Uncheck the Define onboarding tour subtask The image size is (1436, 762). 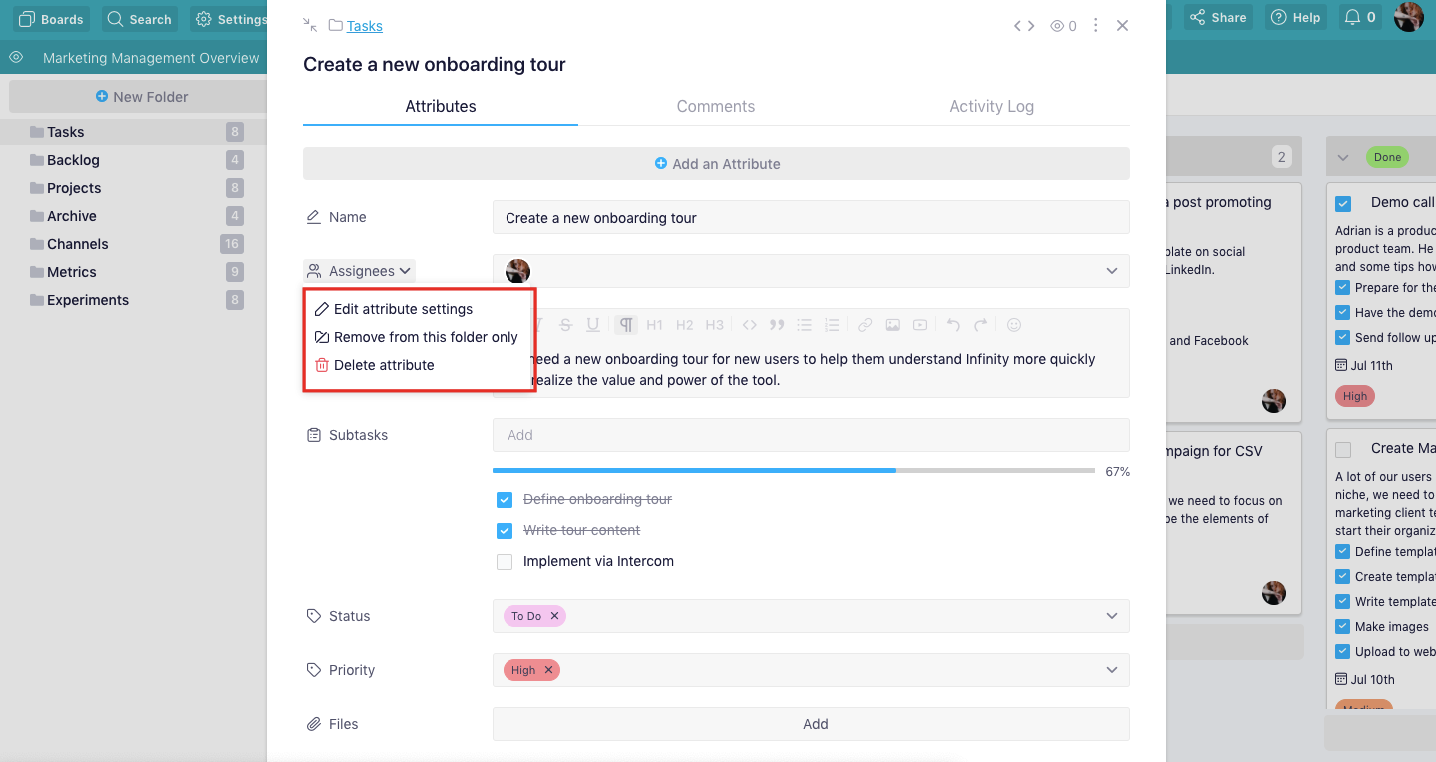click(505, 500)
